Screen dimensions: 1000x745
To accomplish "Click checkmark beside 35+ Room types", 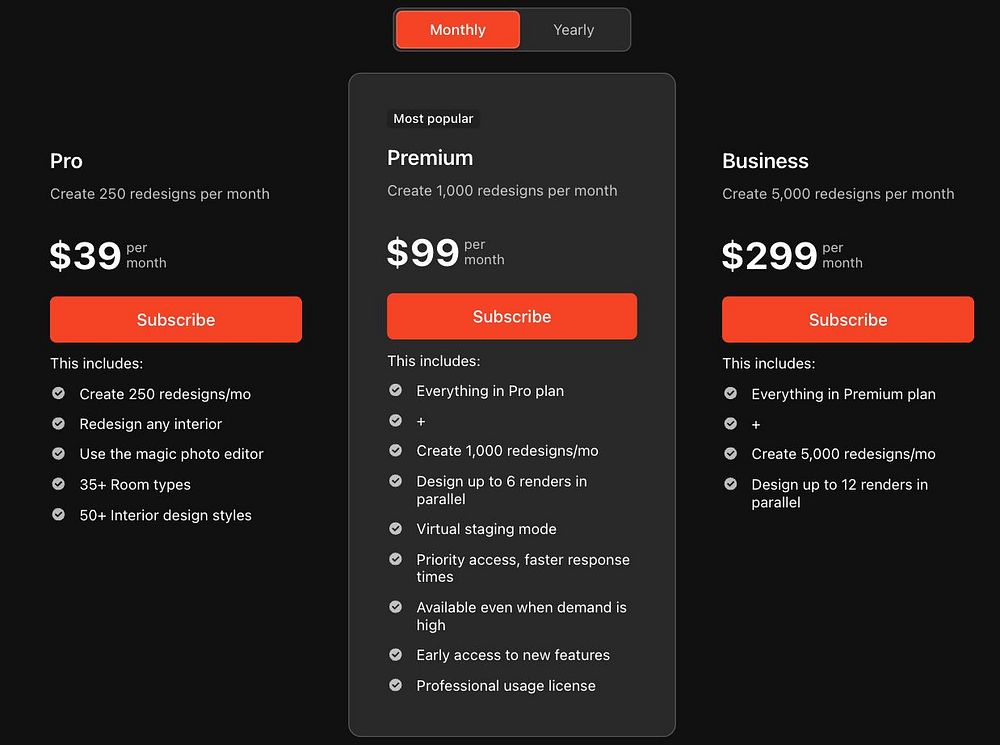I will (59, 484).
